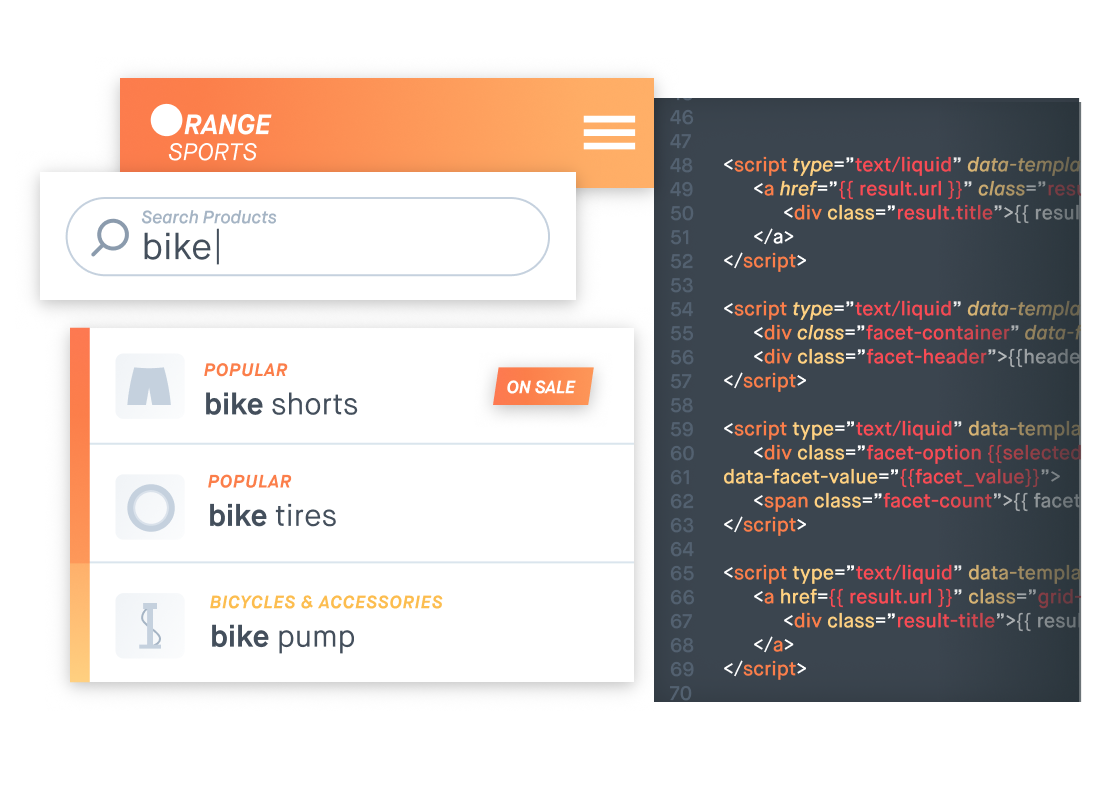The width and height of the screenshot is (1120, 800).
Task: Select the bike shorts thumbnail icon
Action: click(149, 386)
